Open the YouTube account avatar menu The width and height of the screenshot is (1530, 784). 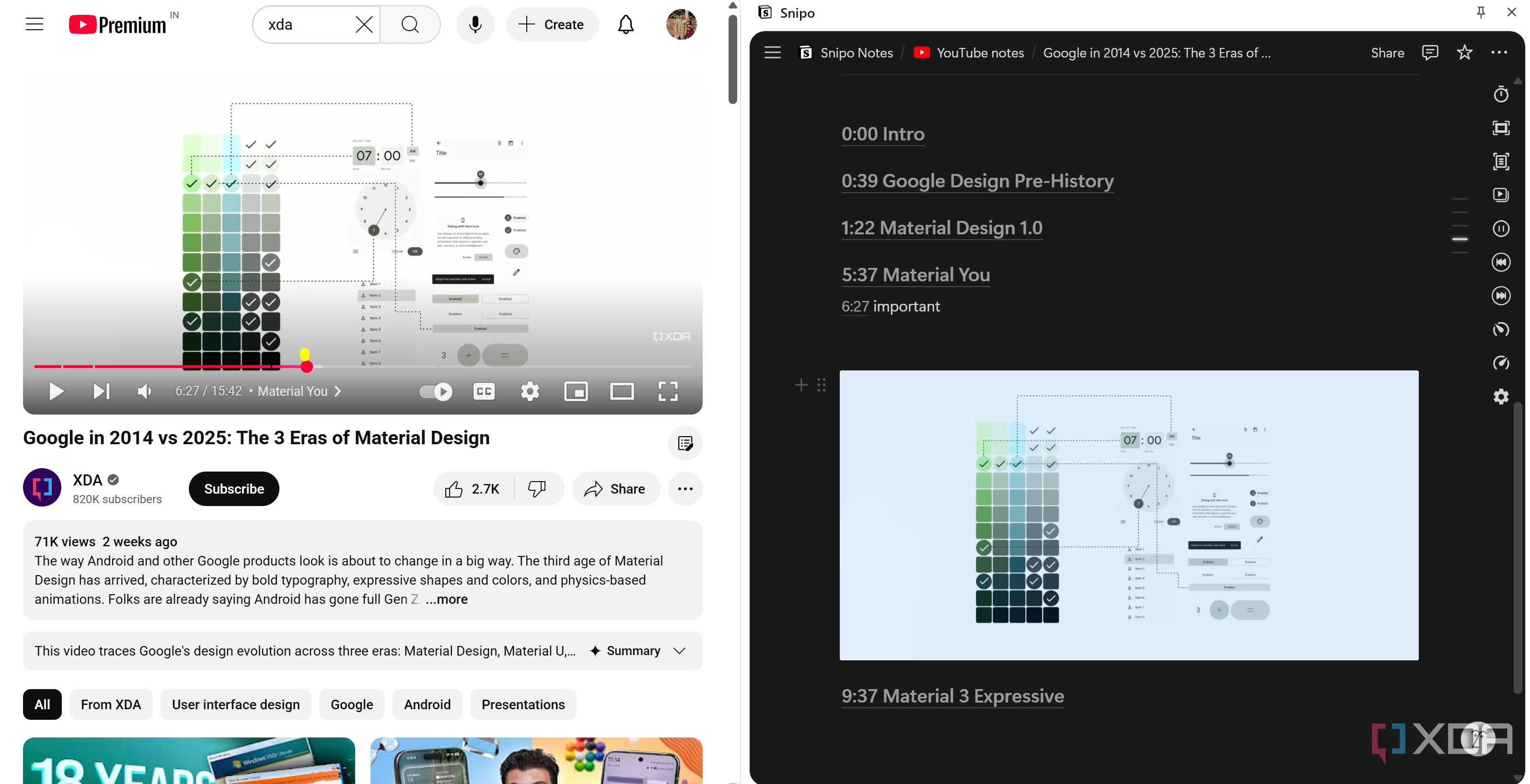pyautogui.click(x=681, y=24)
